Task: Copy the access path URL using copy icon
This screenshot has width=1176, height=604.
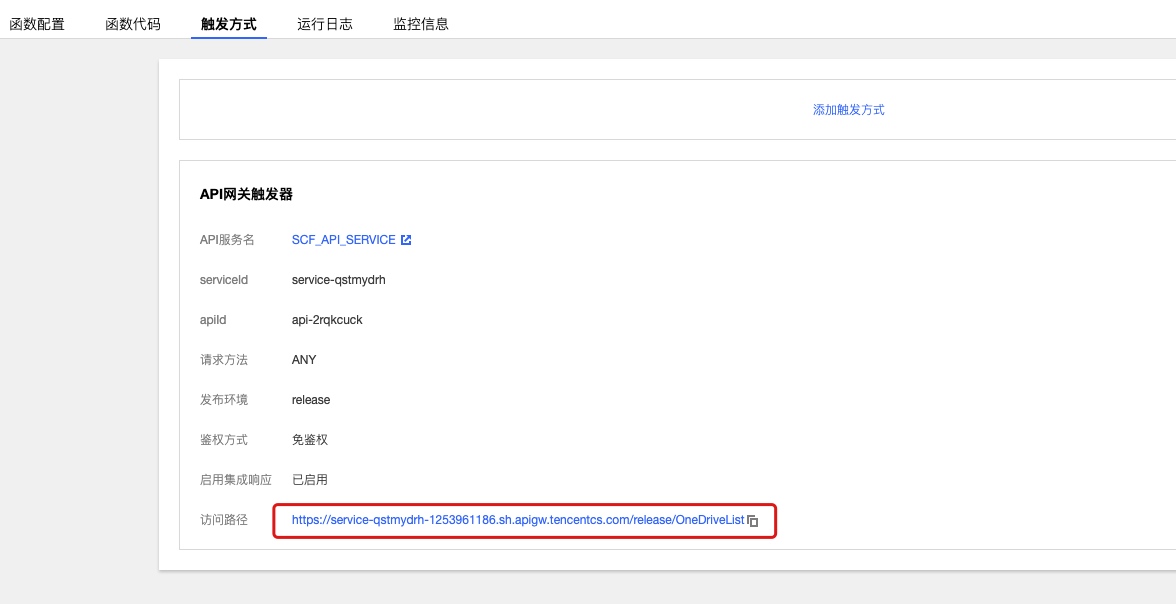Action: tap(753, 521)
